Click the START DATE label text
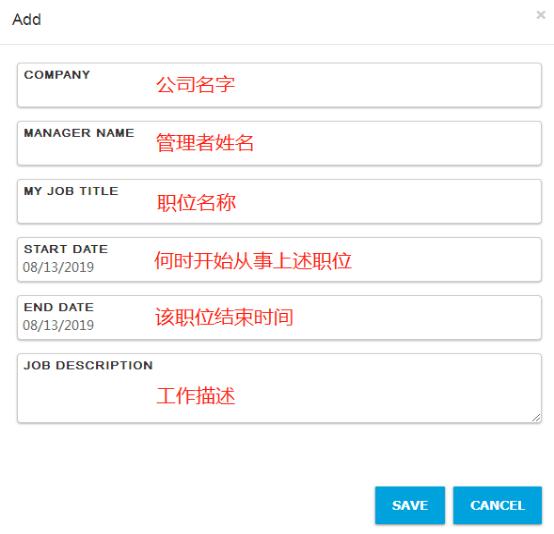 (x=66, y=249)
